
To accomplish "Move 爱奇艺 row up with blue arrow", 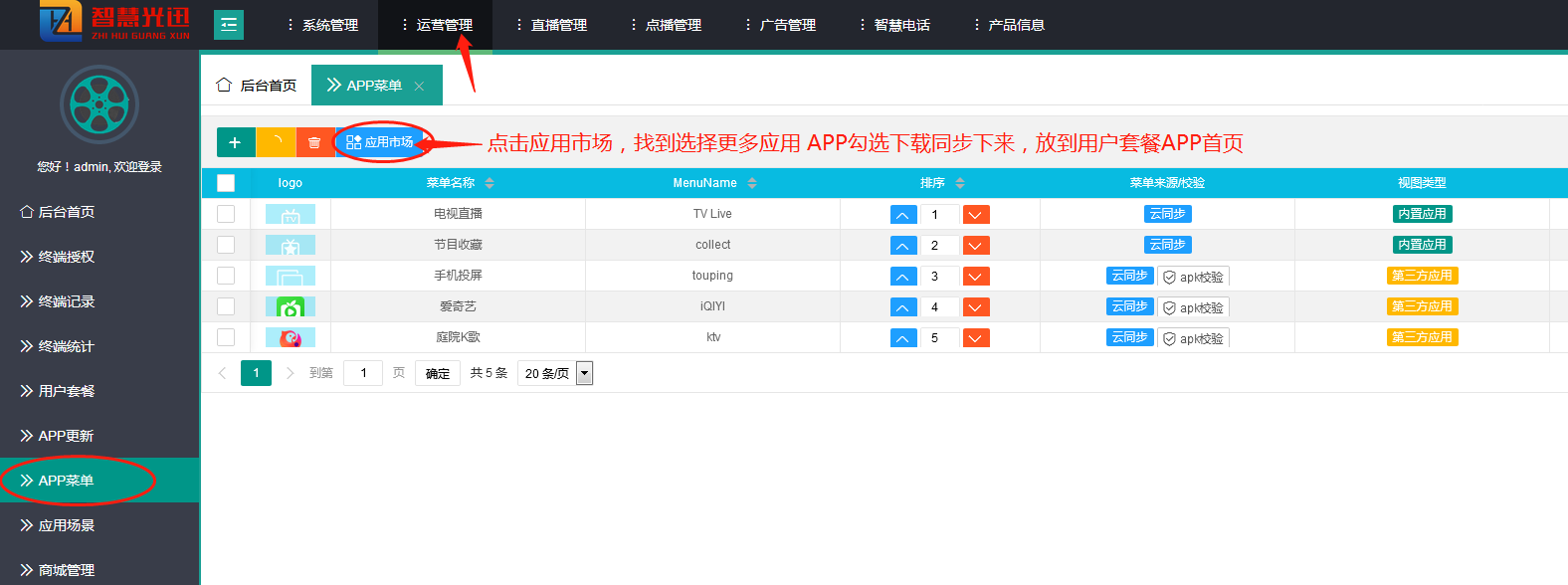I will coord(902,307).
